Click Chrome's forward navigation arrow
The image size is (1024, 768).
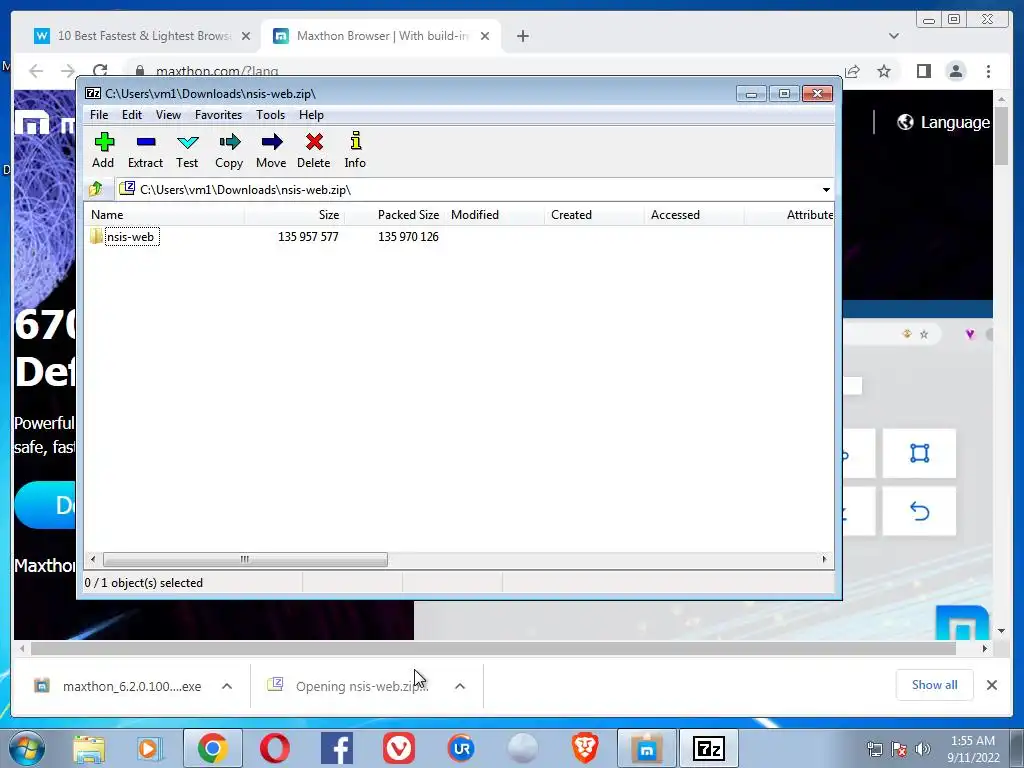click(67, 71)
